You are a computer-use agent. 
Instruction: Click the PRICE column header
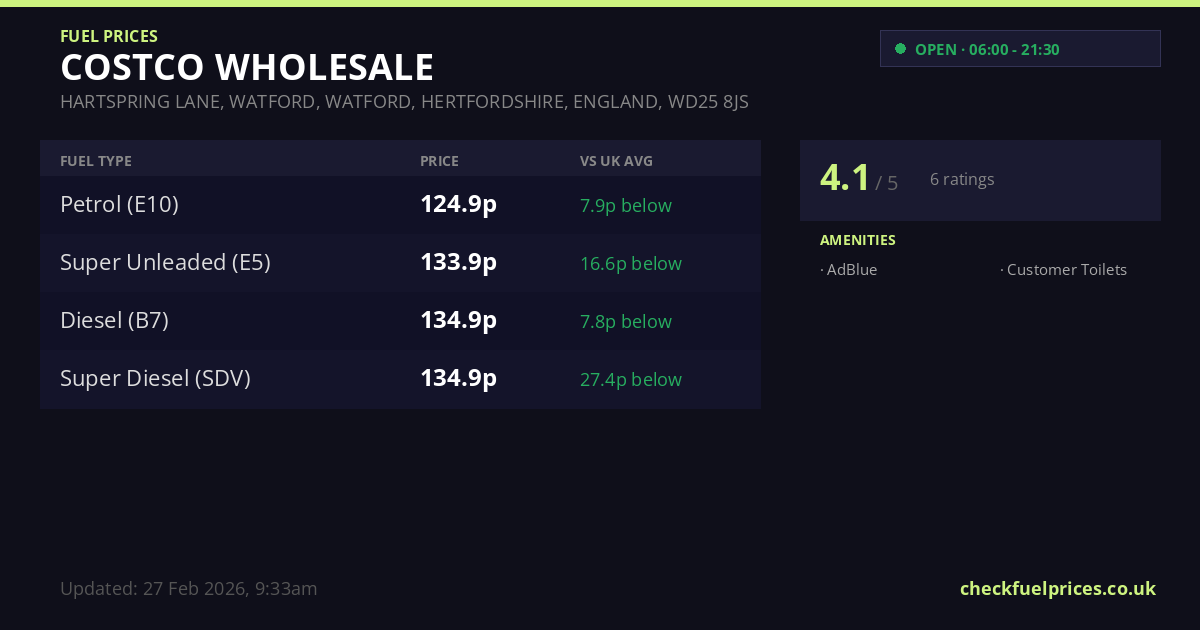[x=439, y=161]
